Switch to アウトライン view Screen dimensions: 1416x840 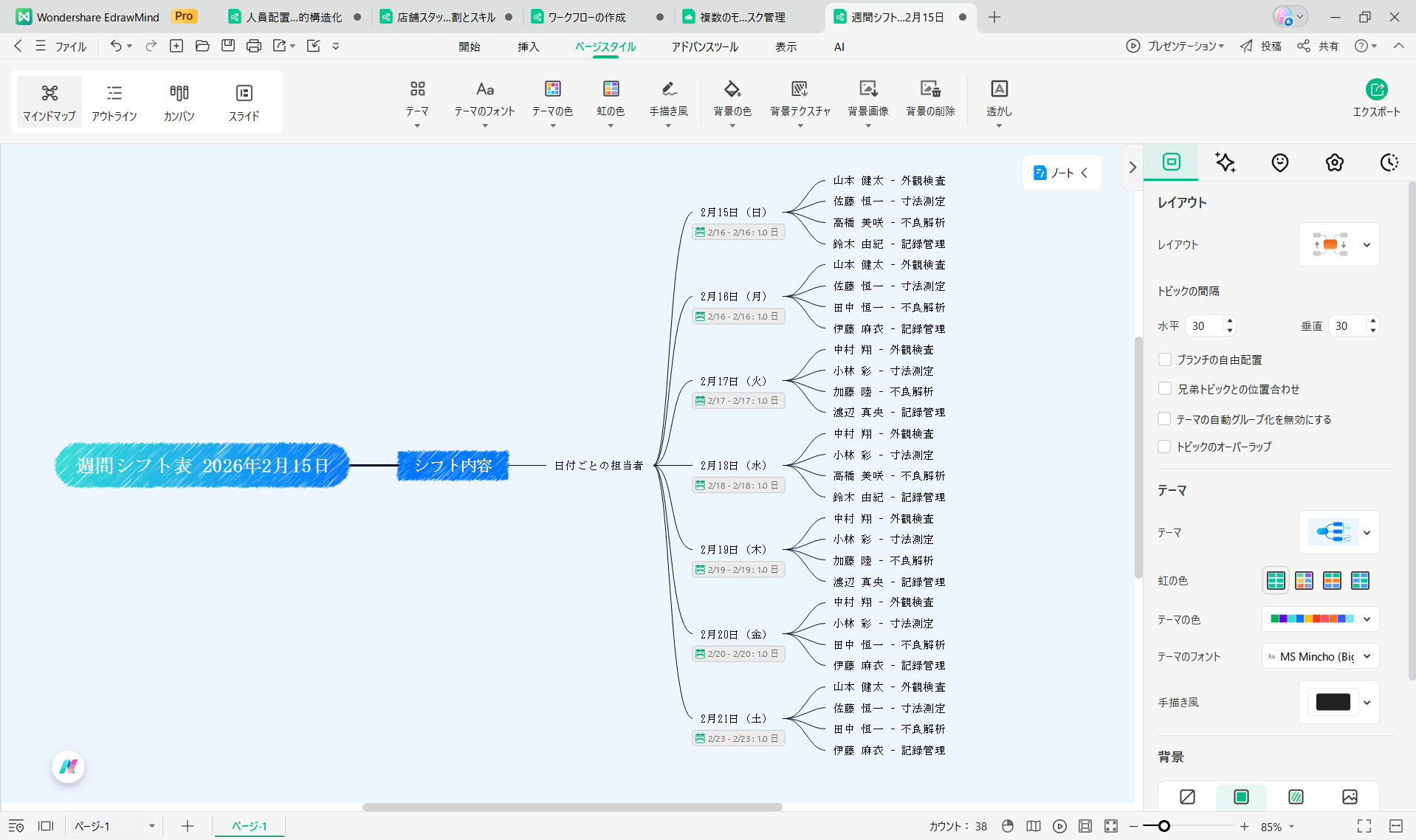pos(114,101)
